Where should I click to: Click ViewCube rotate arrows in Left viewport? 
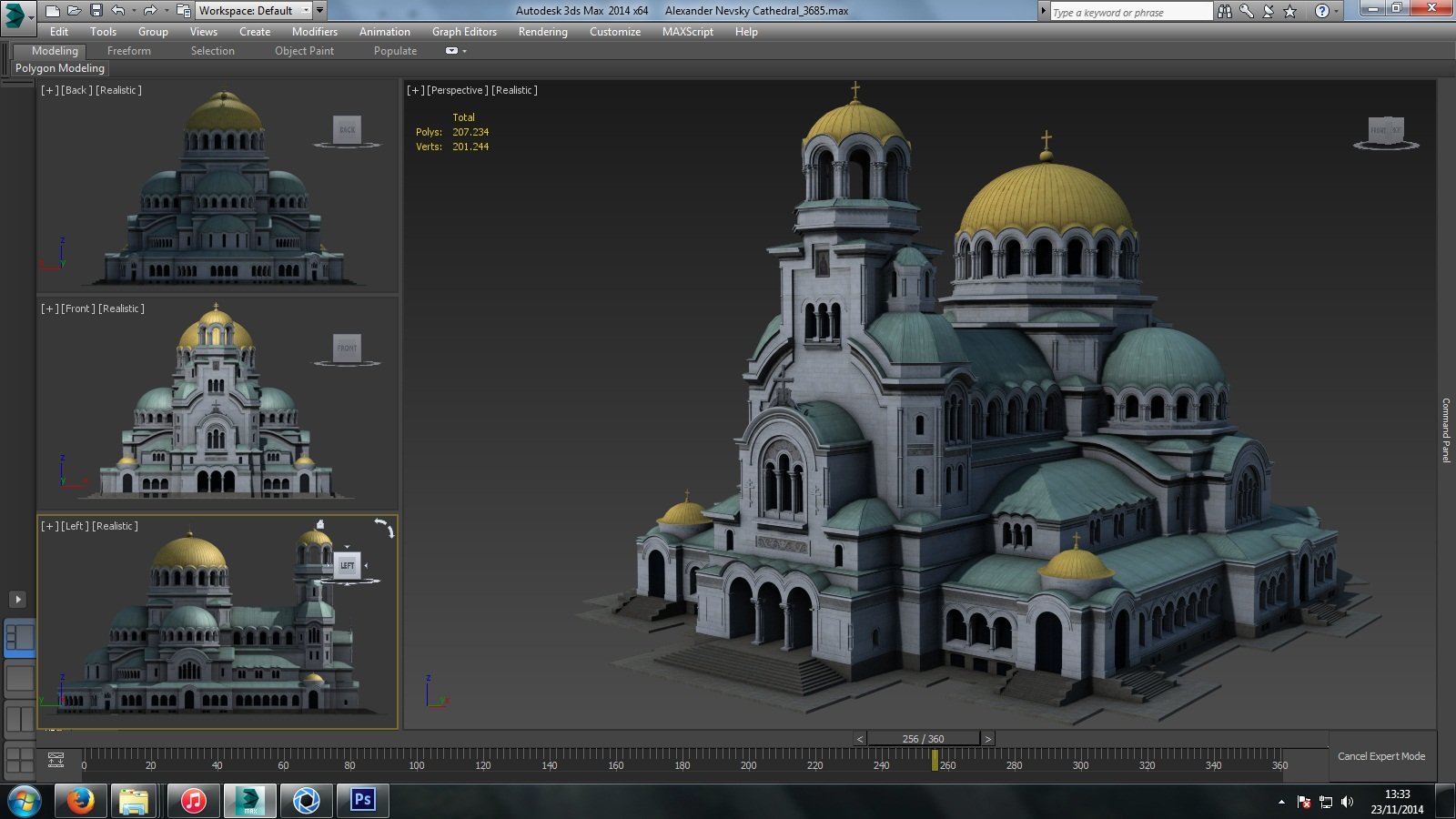pos(385,528)
